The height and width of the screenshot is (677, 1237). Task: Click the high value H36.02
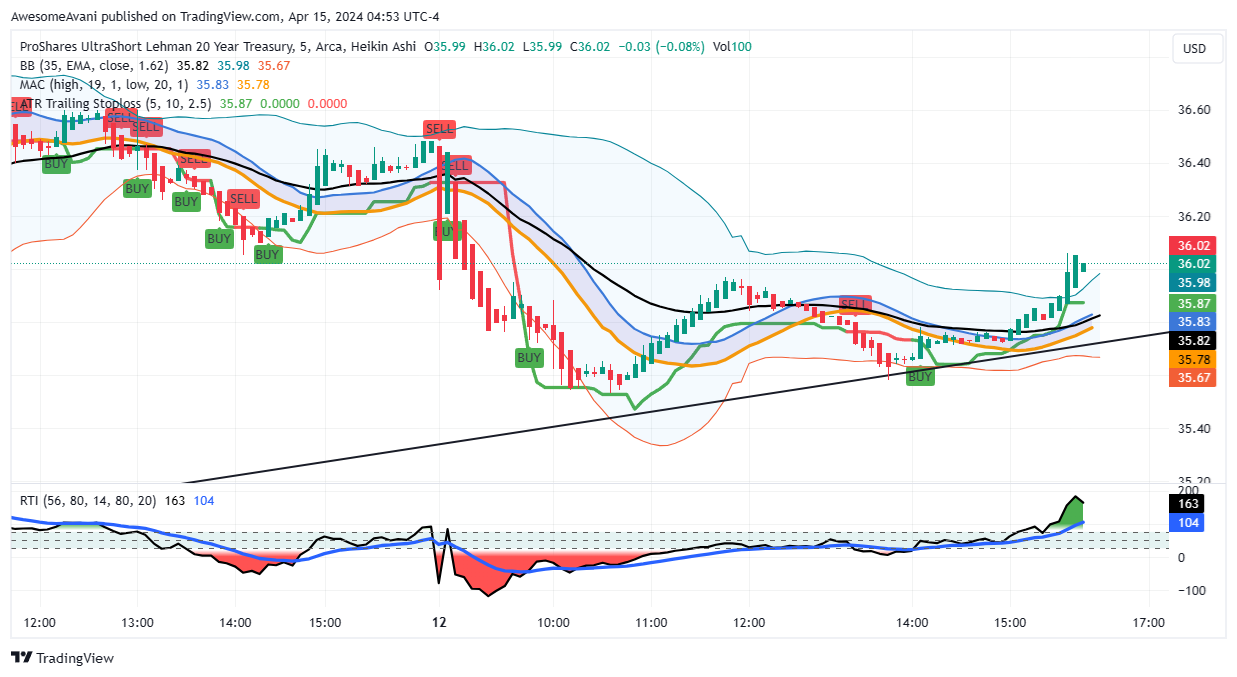495,47
